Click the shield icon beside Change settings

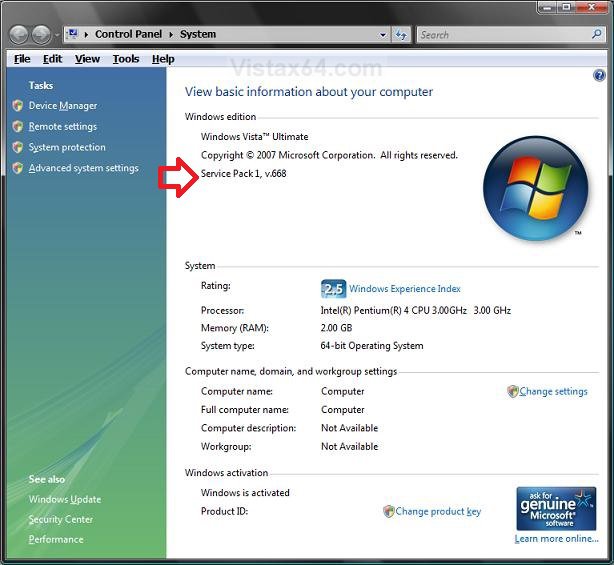coord(513,391)
